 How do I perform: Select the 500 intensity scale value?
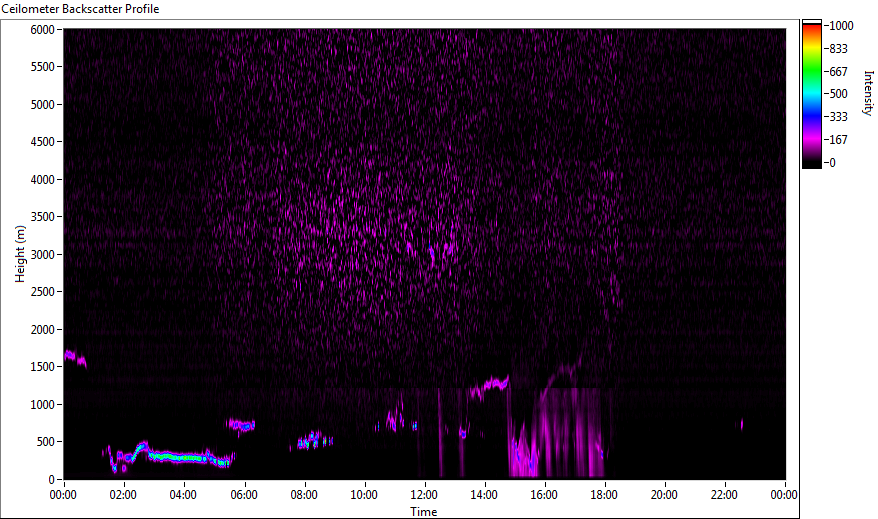coord(838,94)
